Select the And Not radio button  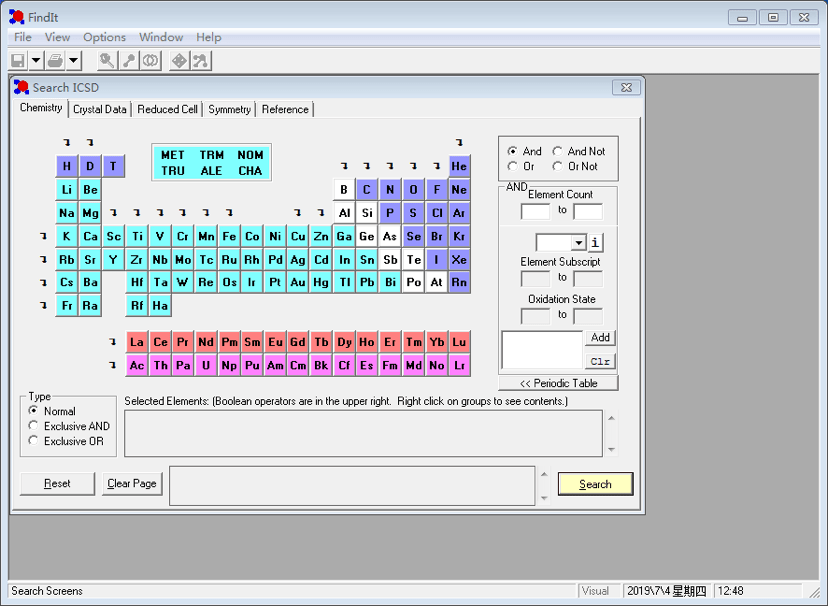coord(558,151)
